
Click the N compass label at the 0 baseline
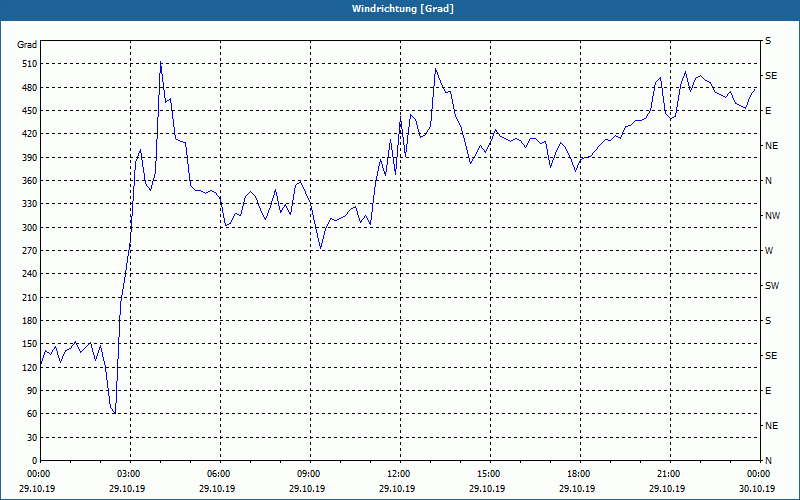click(x=768, y=461)
